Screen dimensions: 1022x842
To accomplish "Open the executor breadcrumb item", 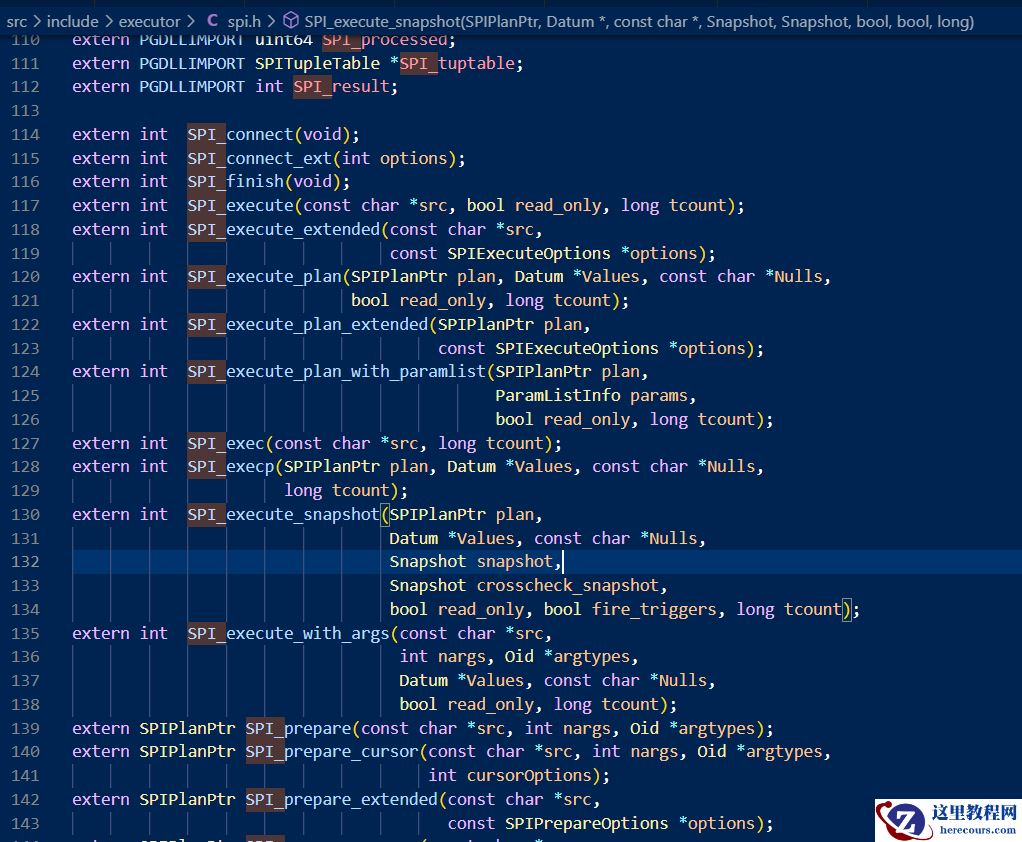I will point(149,21).
